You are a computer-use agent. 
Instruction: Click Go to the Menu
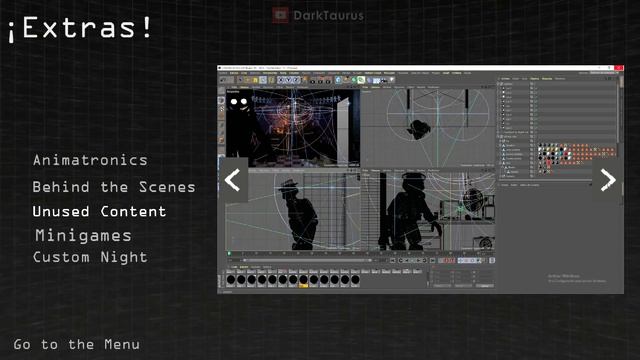click(77, 344)
